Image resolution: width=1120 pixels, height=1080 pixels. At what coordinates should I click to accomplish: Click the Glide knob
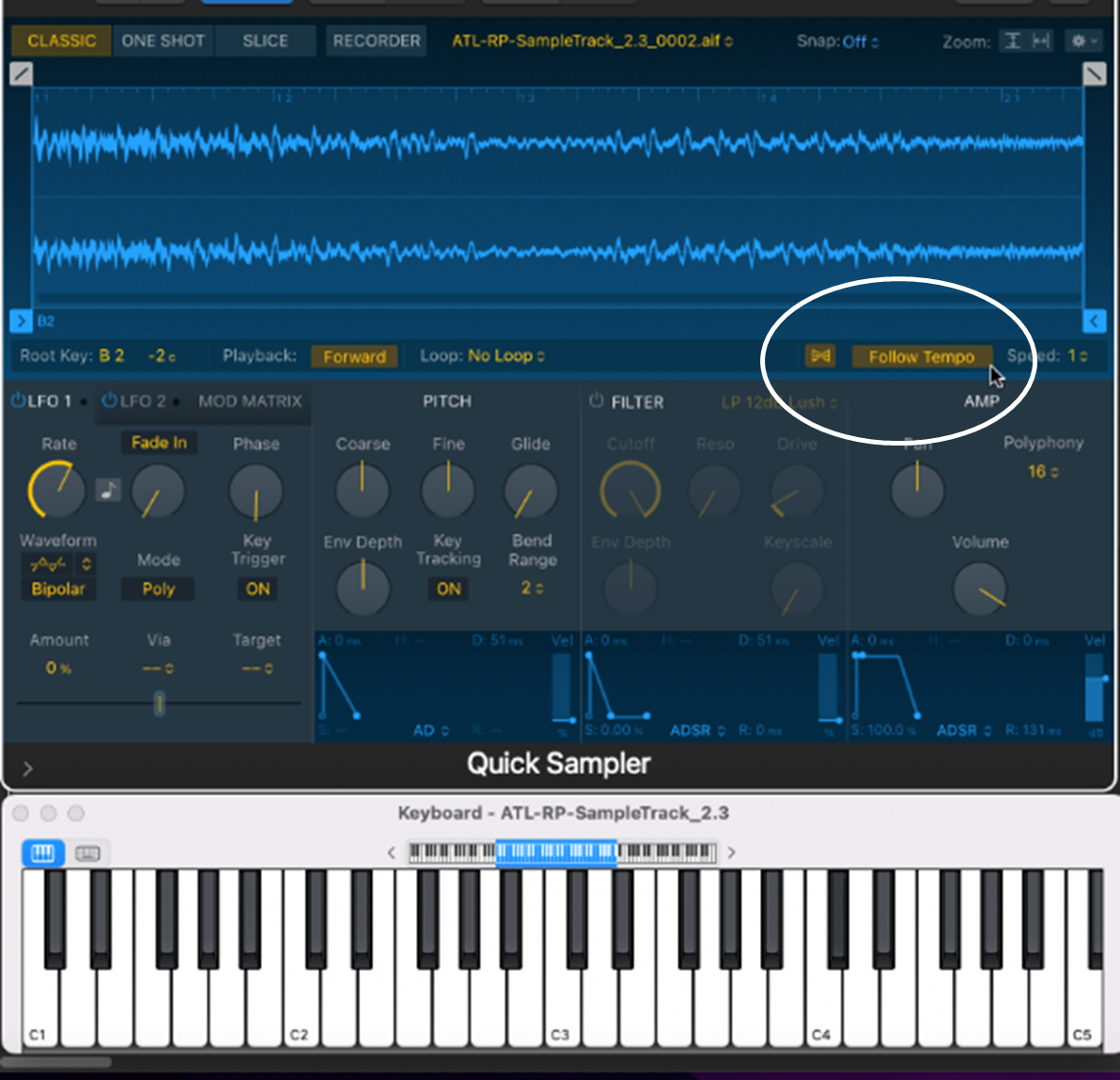(x=531, y=491)
